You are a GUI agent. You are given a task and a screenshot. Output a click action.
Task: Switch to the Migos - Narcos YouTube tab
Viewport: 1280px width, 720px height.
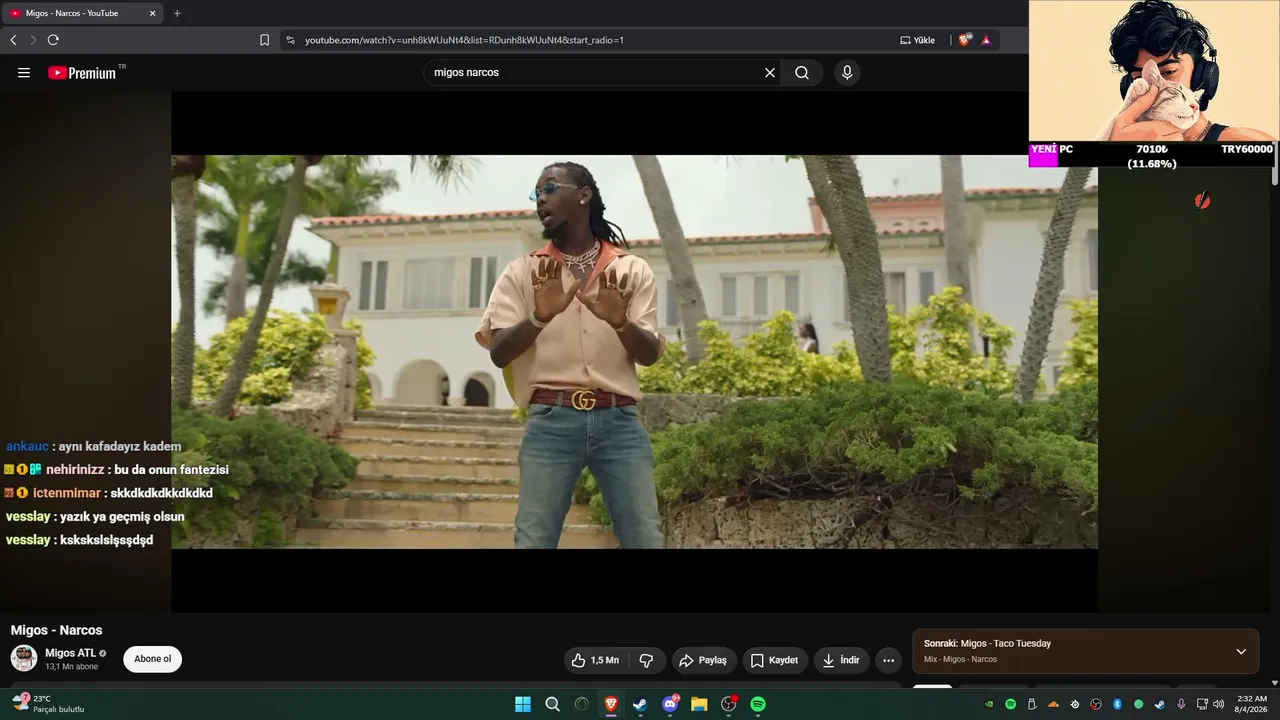[x=82, y=13]
